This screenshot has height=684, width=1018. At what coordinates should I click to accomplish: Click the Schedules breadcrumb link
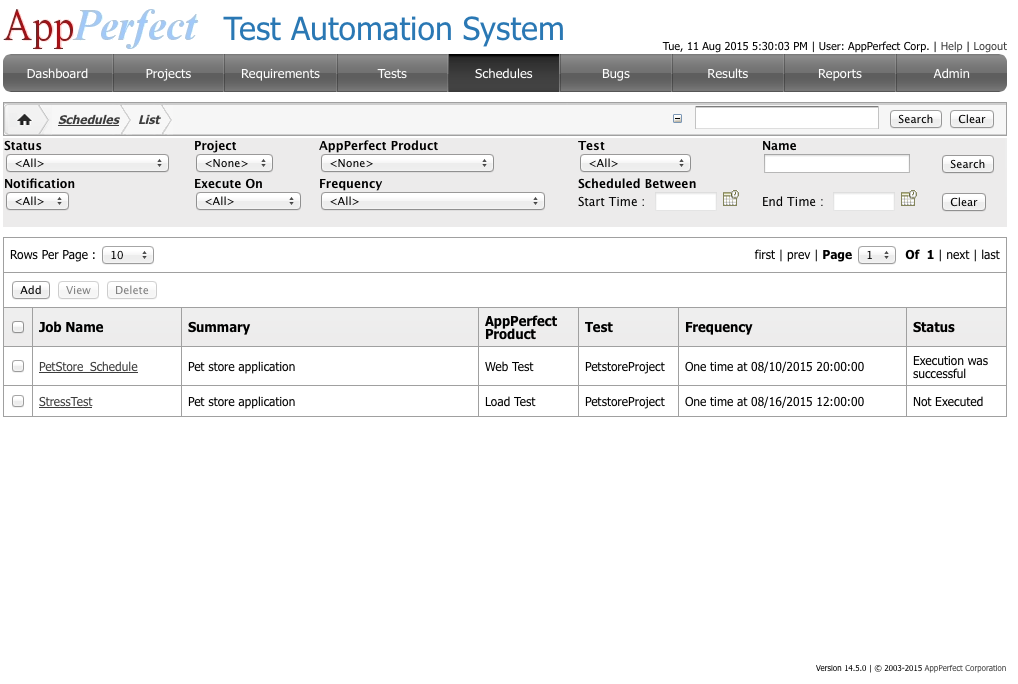coord(89,120)
